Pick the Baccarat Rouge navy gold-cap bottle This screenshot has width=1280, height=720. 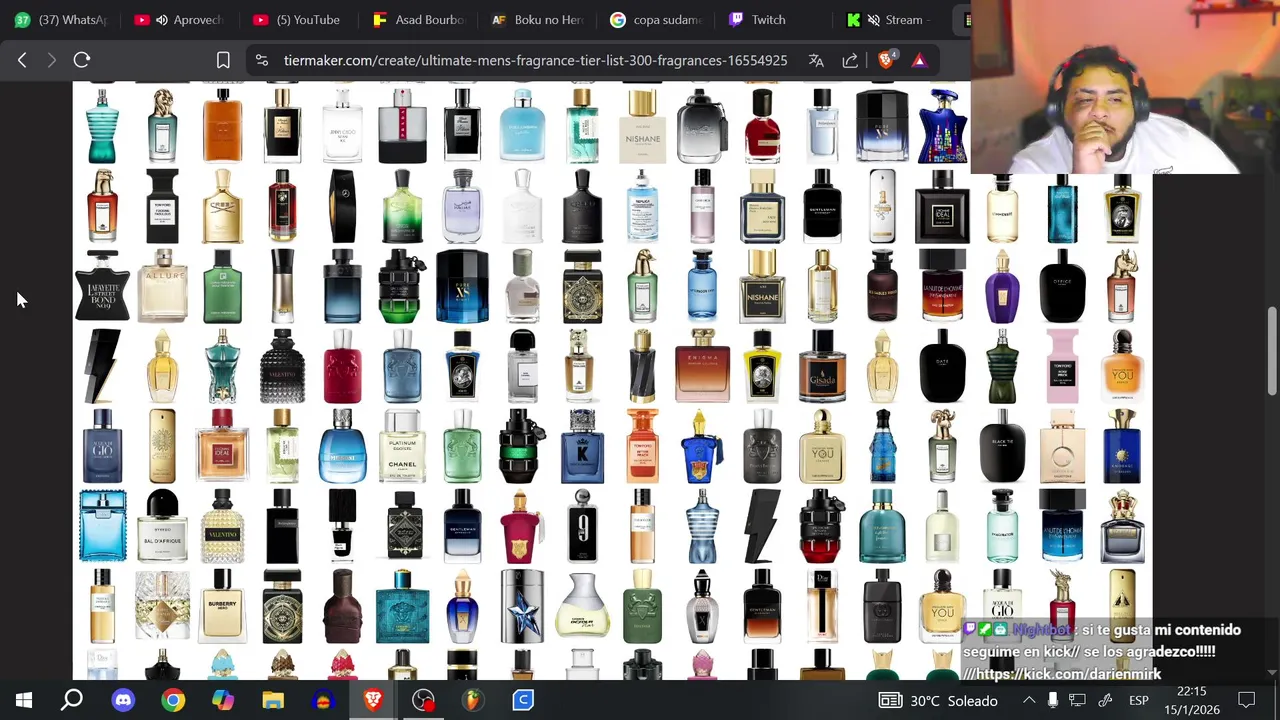click(x=762, y=206)
